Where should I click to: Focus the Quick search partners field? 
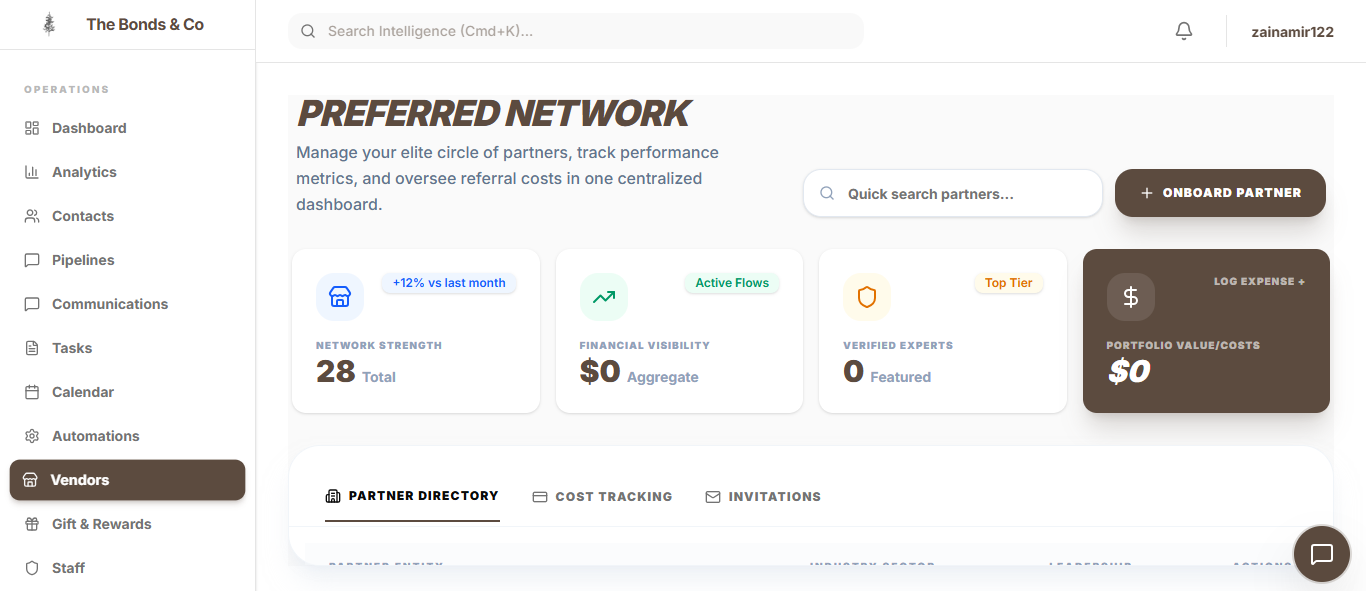click(960, 194)
